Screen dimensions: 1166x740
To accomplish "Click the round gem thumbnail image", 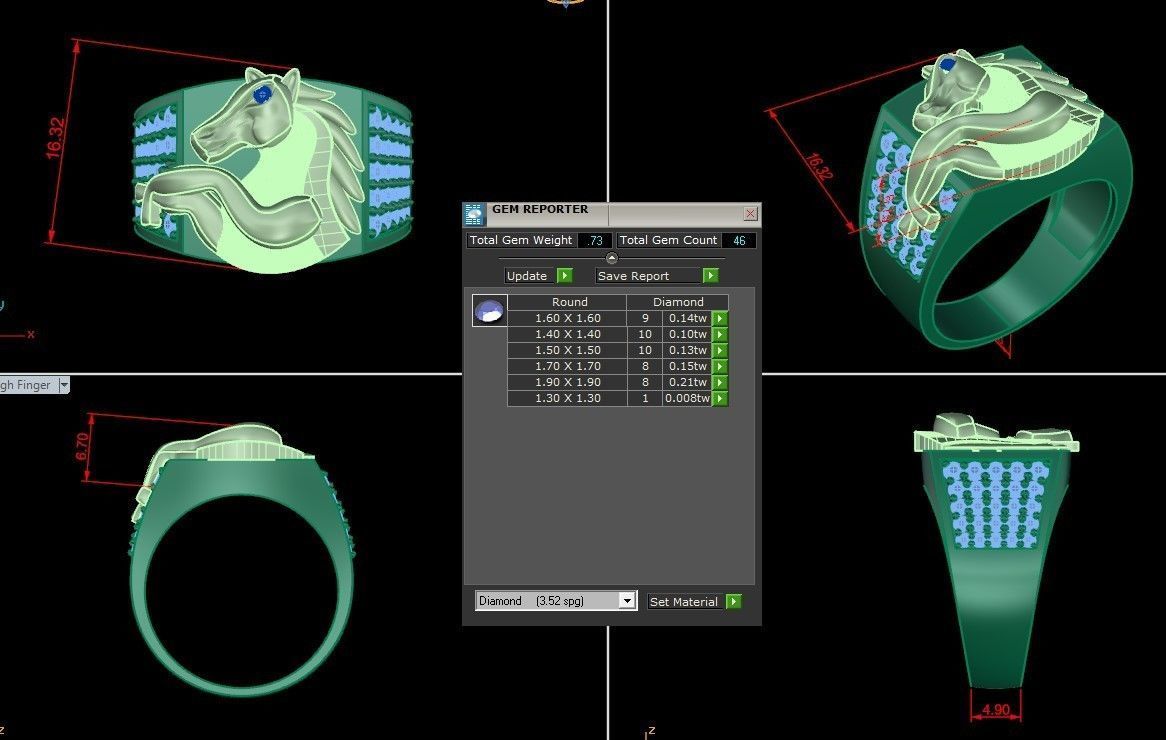I will [490, 310].
